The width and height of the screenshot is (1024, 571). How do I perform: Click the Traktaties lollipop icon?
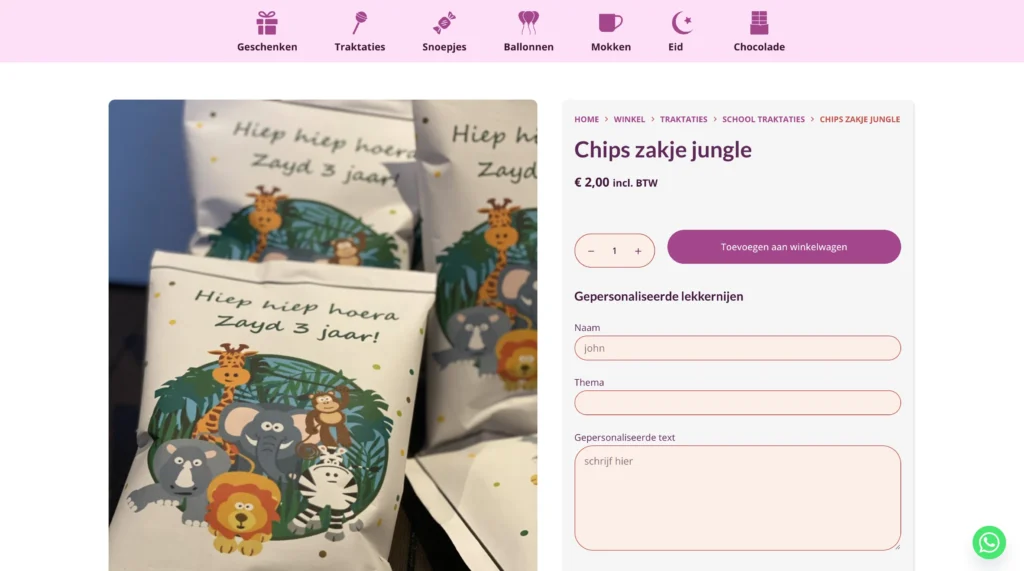(x=360, y=23)
